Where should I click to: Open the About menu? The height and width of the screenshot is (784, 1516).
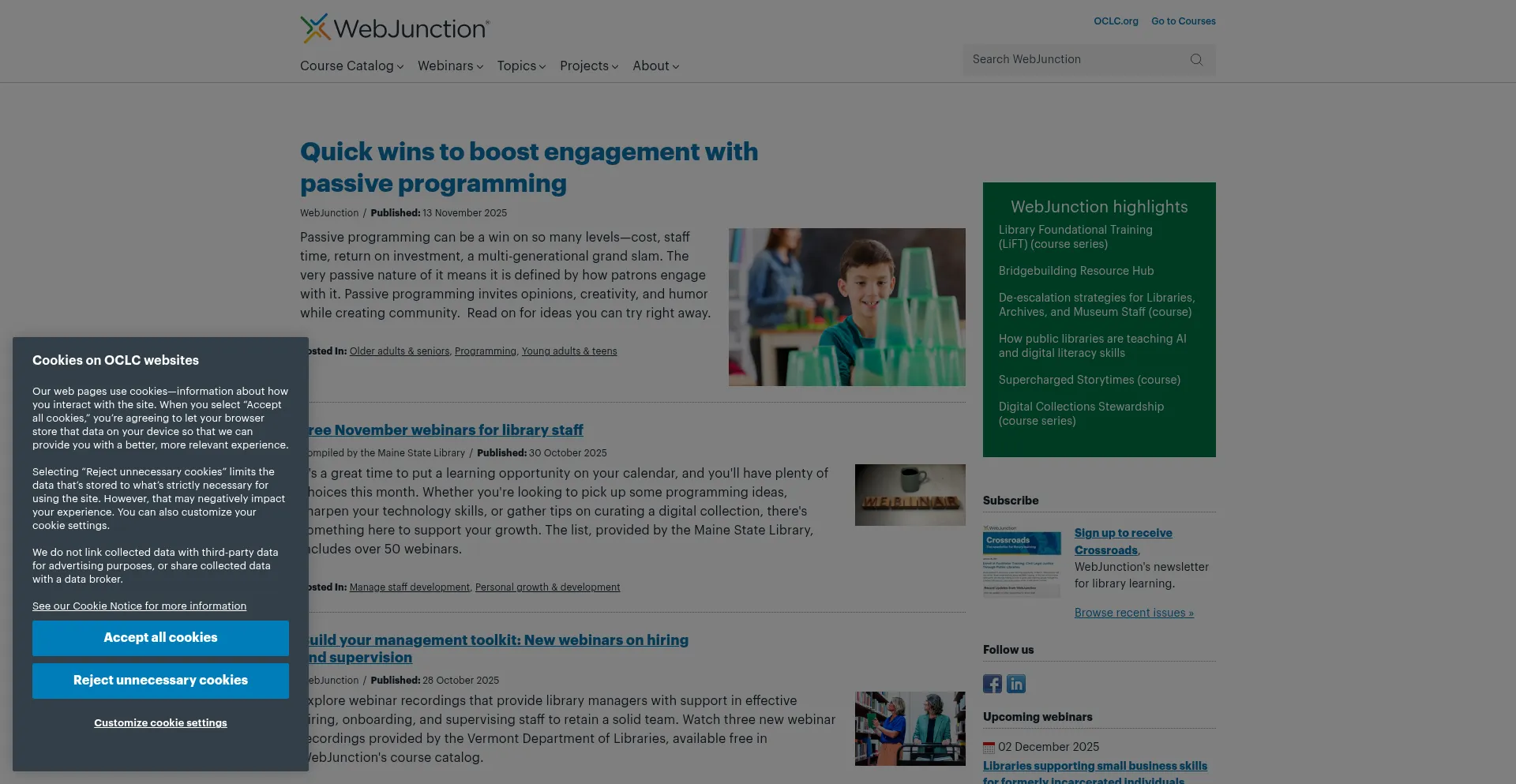pos(655,66)
